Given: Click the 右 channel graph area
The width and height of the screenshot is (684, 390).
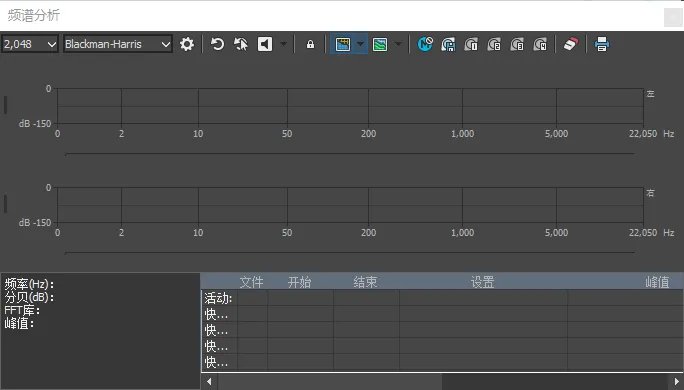Looking at the screenshot, I should coord(350,205).
